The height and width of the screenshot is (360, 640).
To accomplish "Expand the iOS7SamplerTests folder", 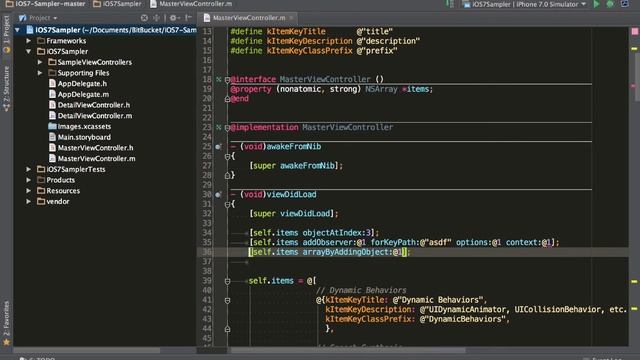I will pos(28,169).
